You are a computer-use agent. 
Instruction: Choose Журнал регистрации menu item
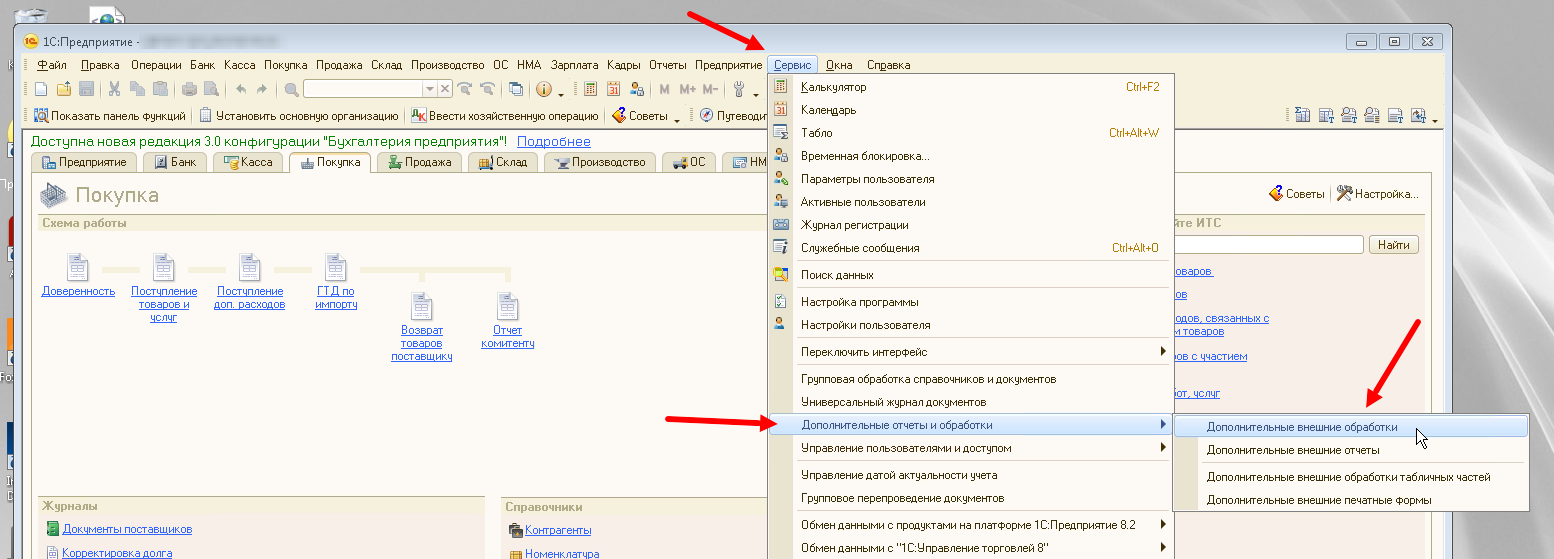(x=971, y=225)
